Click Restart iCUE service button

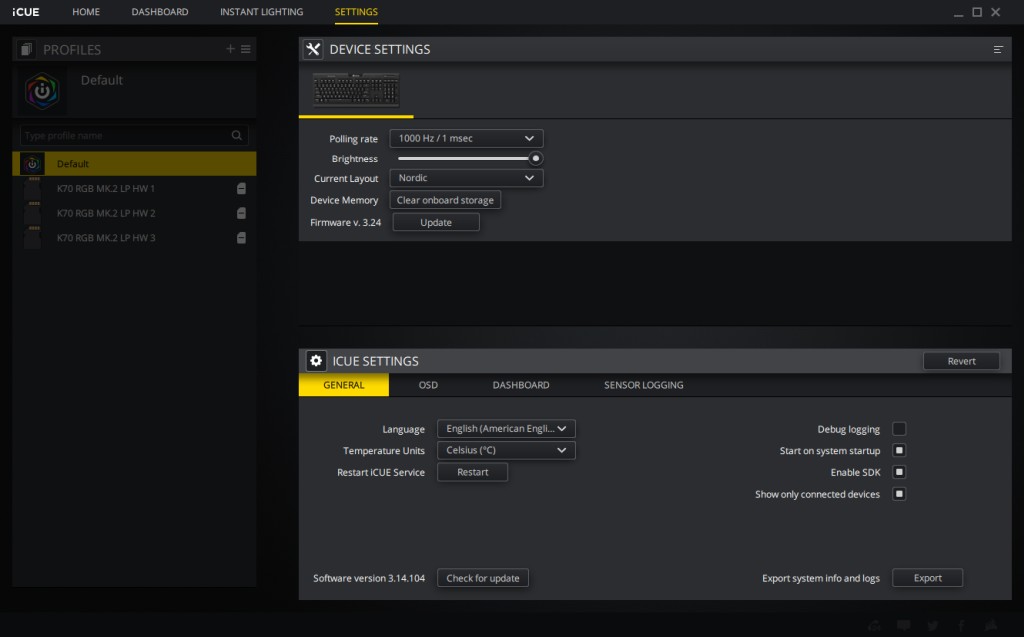point(472,472)
